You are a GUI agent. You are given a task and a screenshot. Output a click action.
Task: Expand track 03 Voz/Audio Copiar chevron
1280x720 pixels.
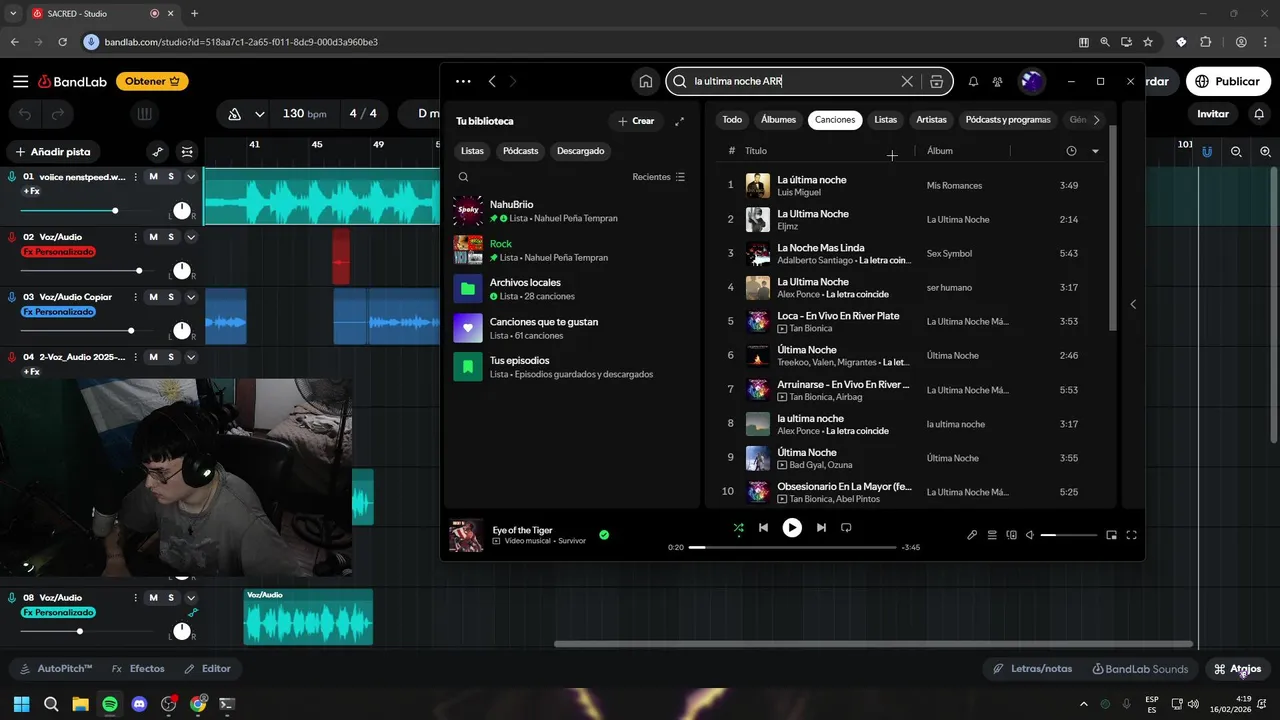click(x=191, y=297)
